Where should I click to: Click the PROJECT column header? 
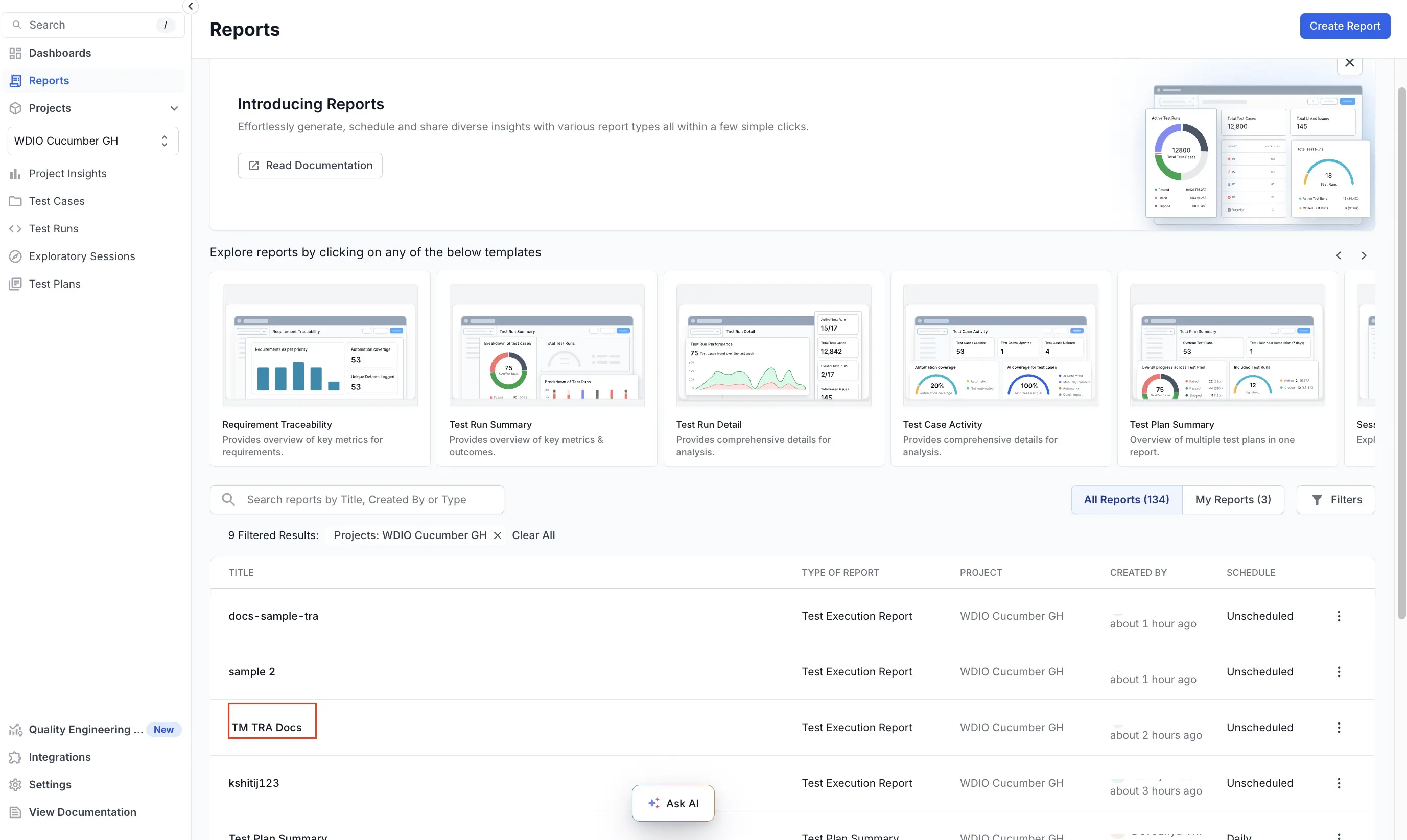(981, 573)
